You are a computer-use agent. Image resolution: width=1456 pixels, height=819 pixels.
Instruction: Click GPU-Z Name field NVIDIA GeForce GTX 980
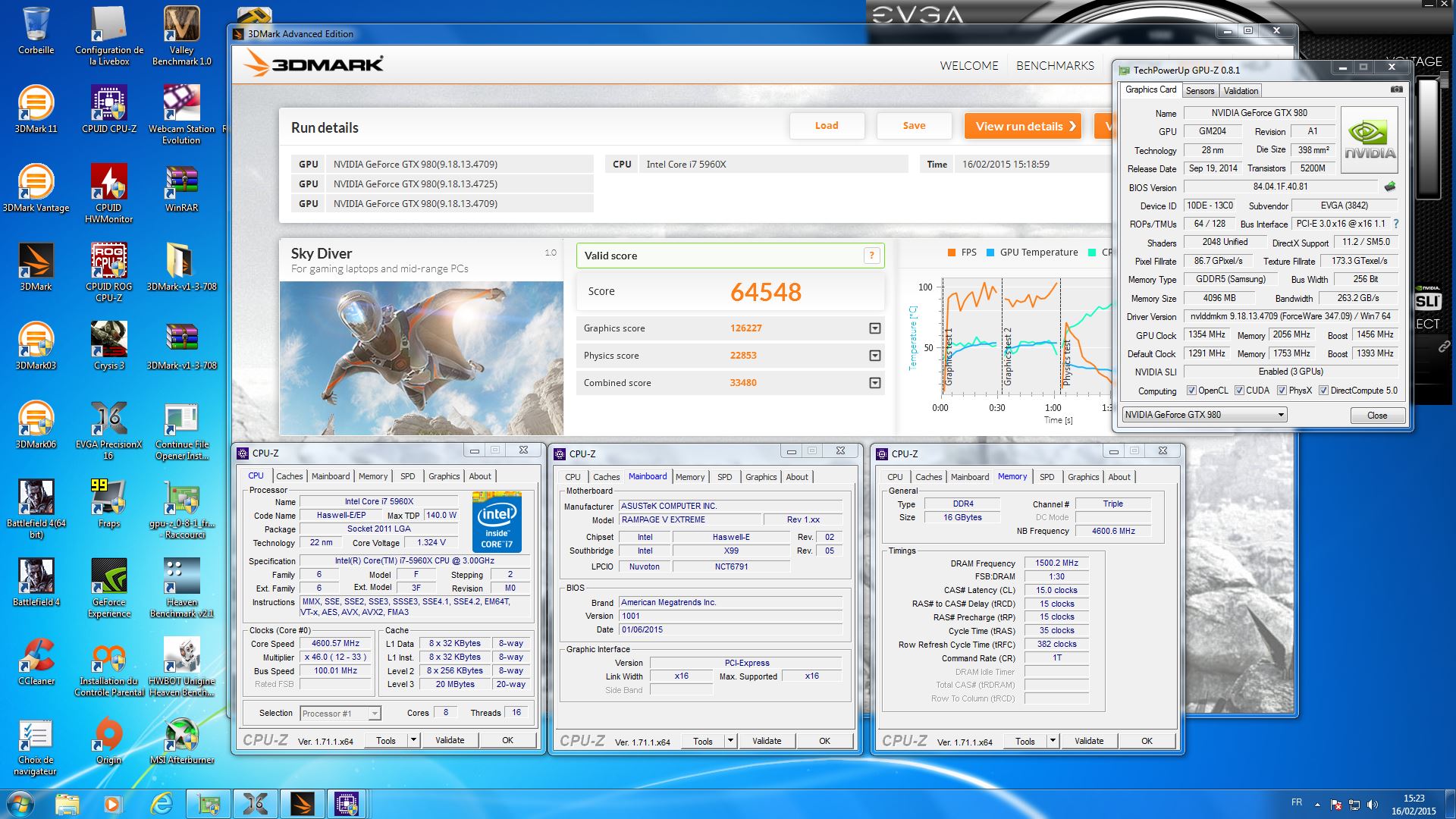coord(1259,113)
